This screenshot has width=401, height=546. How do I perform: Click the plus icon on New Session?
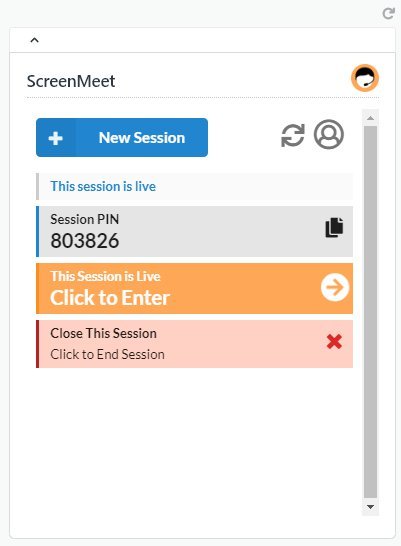point(55,138)
